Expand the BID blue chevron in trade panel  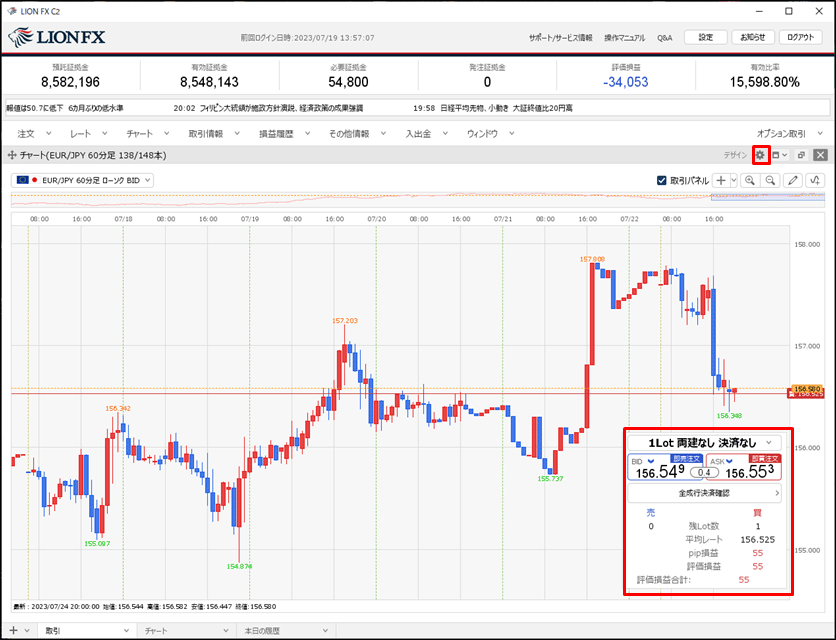650,461
